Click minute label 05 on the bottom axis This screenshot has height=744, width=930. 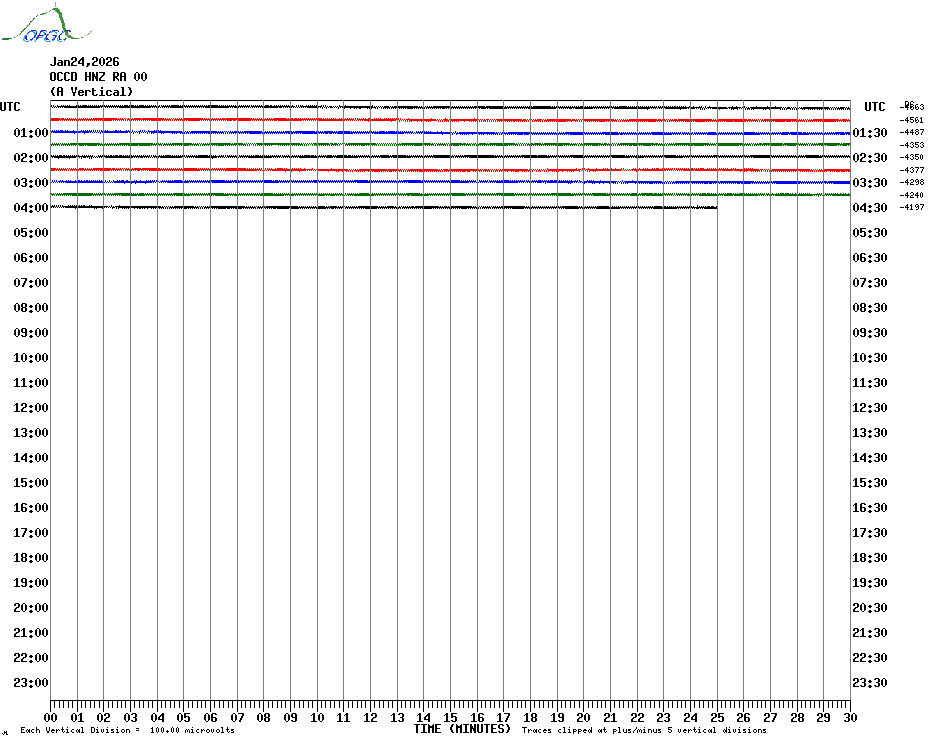point(184,717)
